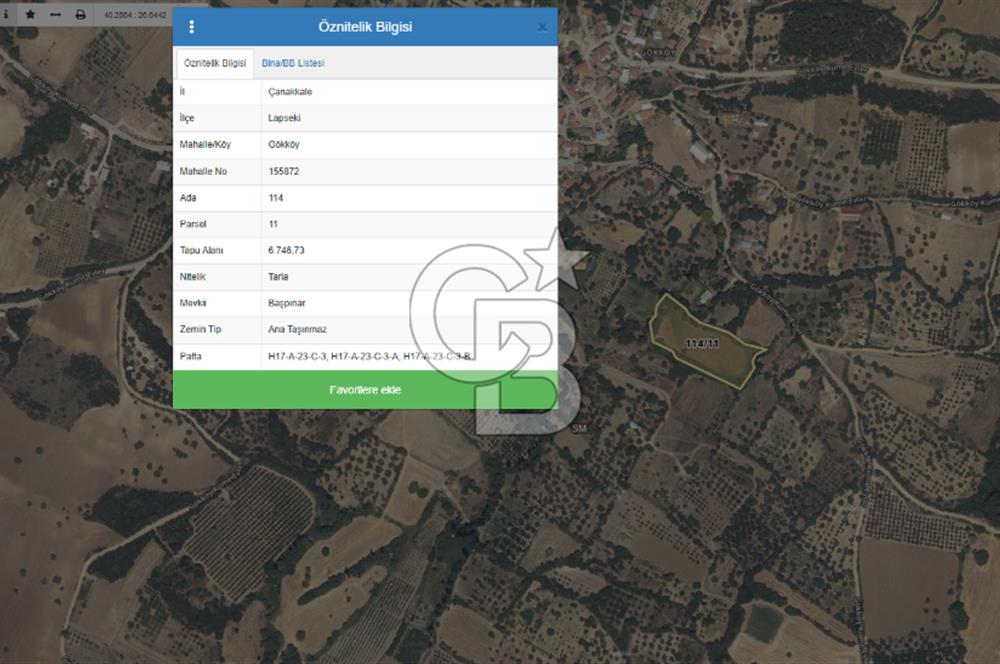1000x664 pixels.
Task: Click the info icon in the toolbar
Action: click(x=6, y=14)
